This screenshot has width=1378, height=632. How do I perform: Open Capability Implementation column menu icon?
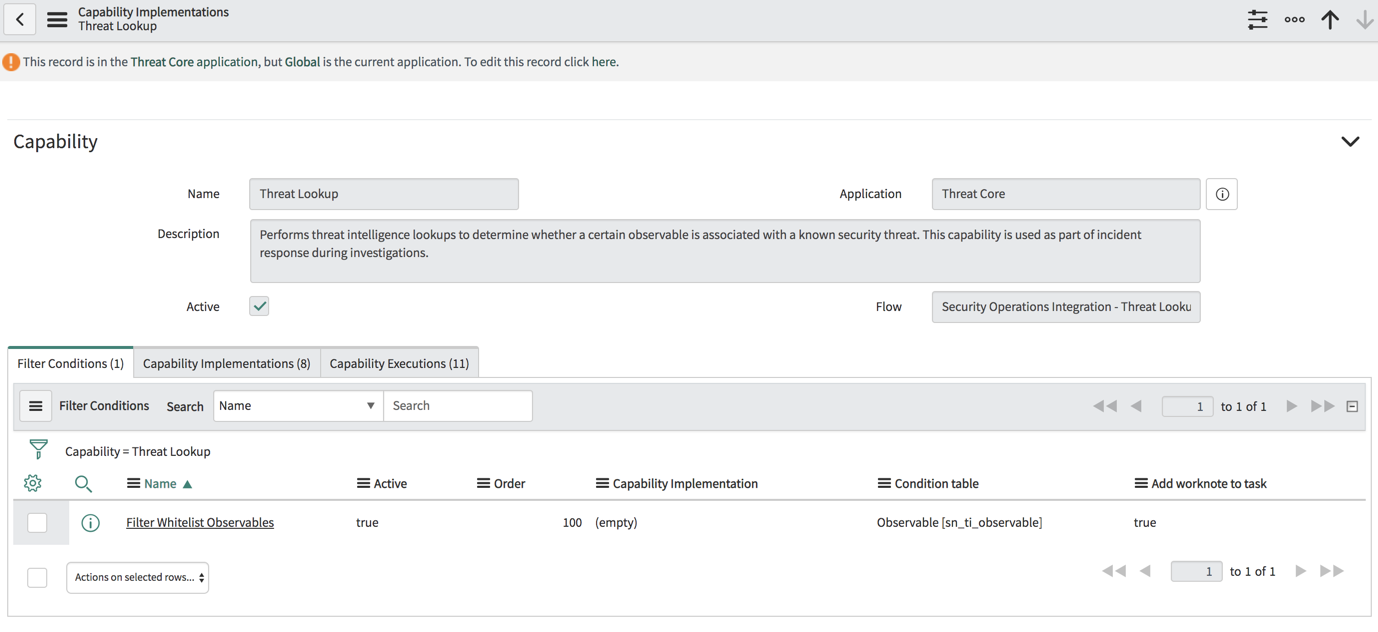point(602,484)
